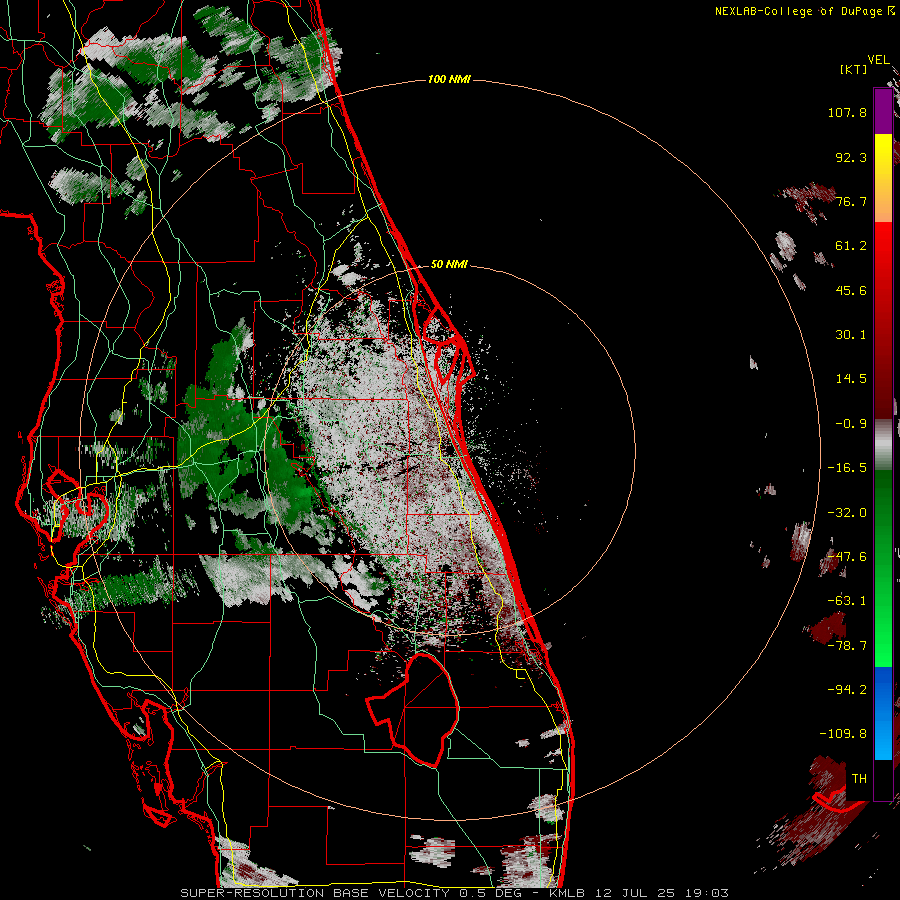Click the 92.3 velocity scale value
The height and width of the screenshot is (900, 900).
coord(851,157)
